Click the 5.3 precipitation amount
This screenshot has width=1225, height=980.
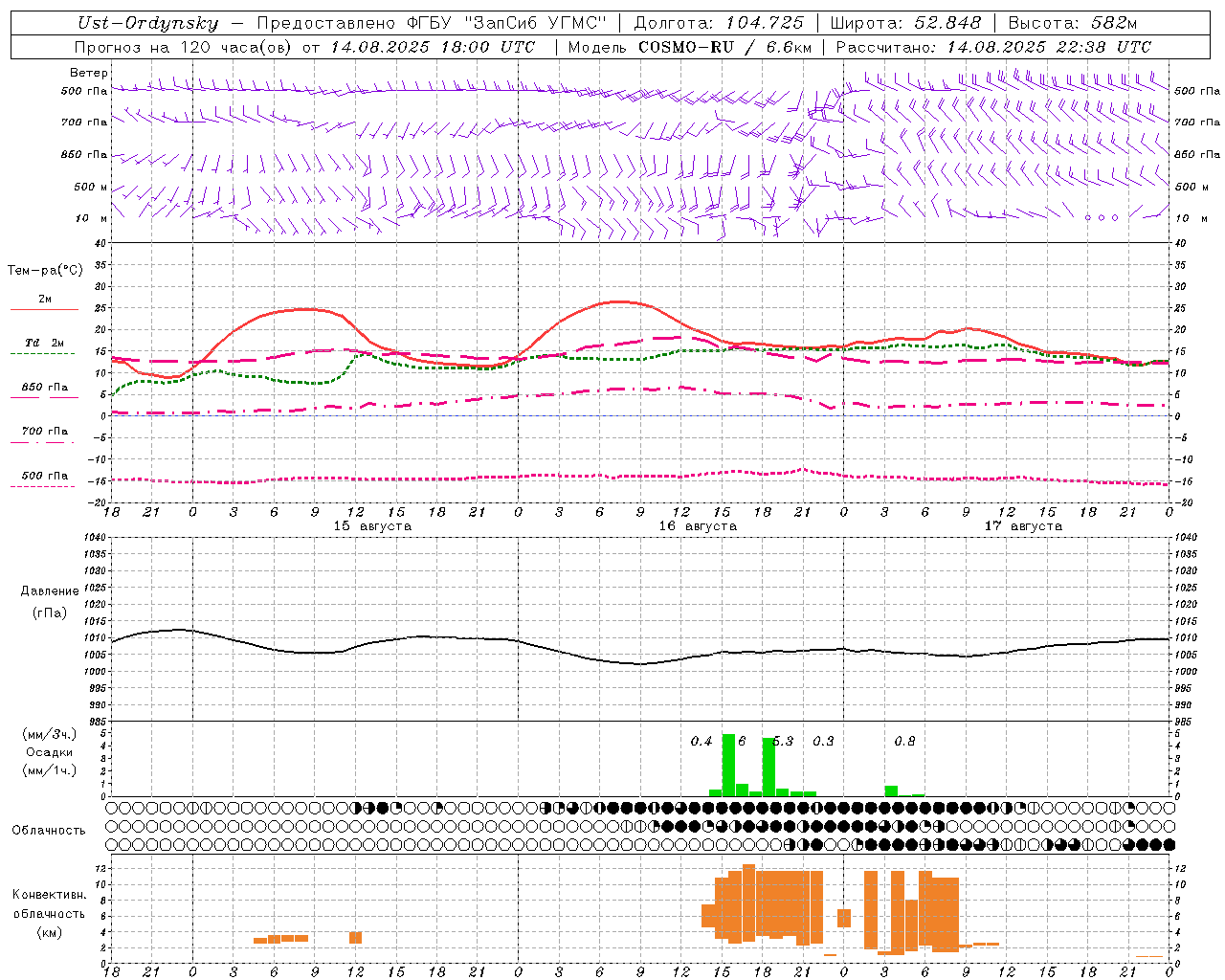[x=783, y=741]
